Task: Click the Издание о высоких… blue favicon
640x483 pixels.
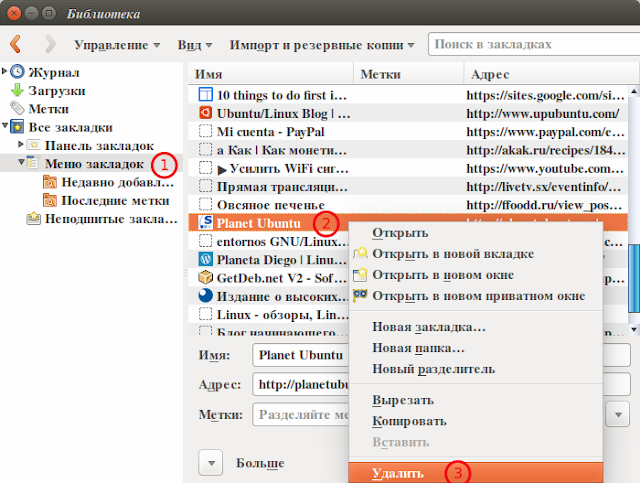Action: [x=205, y=296]
